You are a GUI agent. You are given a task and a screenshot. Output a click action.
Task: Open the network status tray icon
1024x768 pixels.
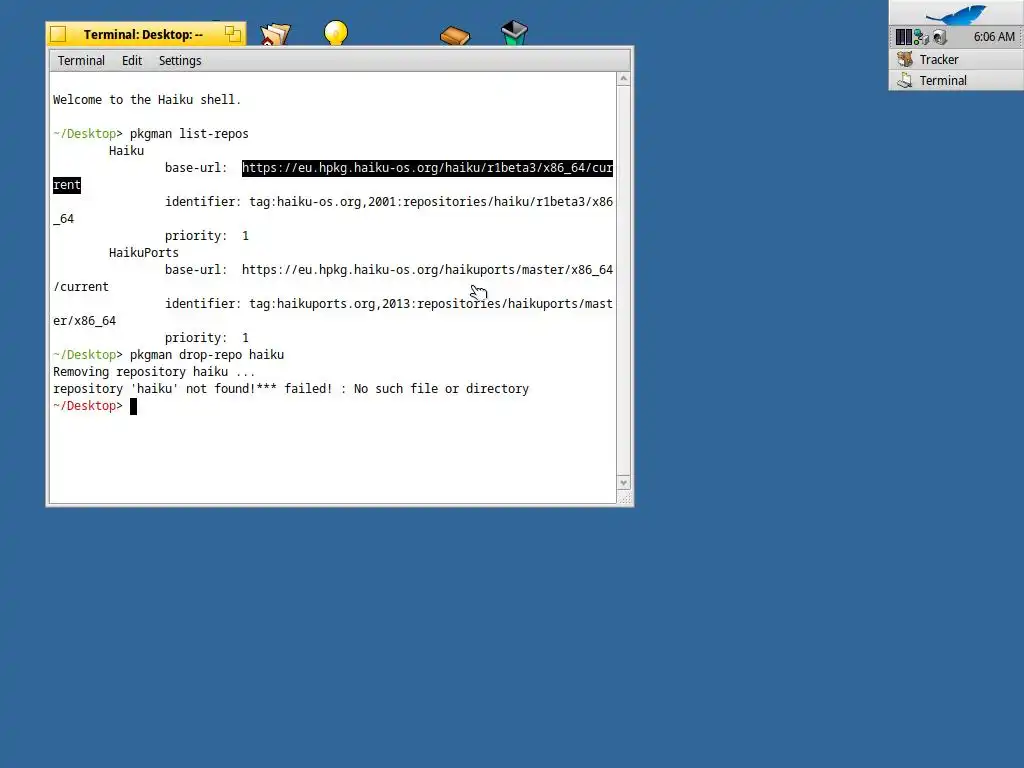point(921,37)
